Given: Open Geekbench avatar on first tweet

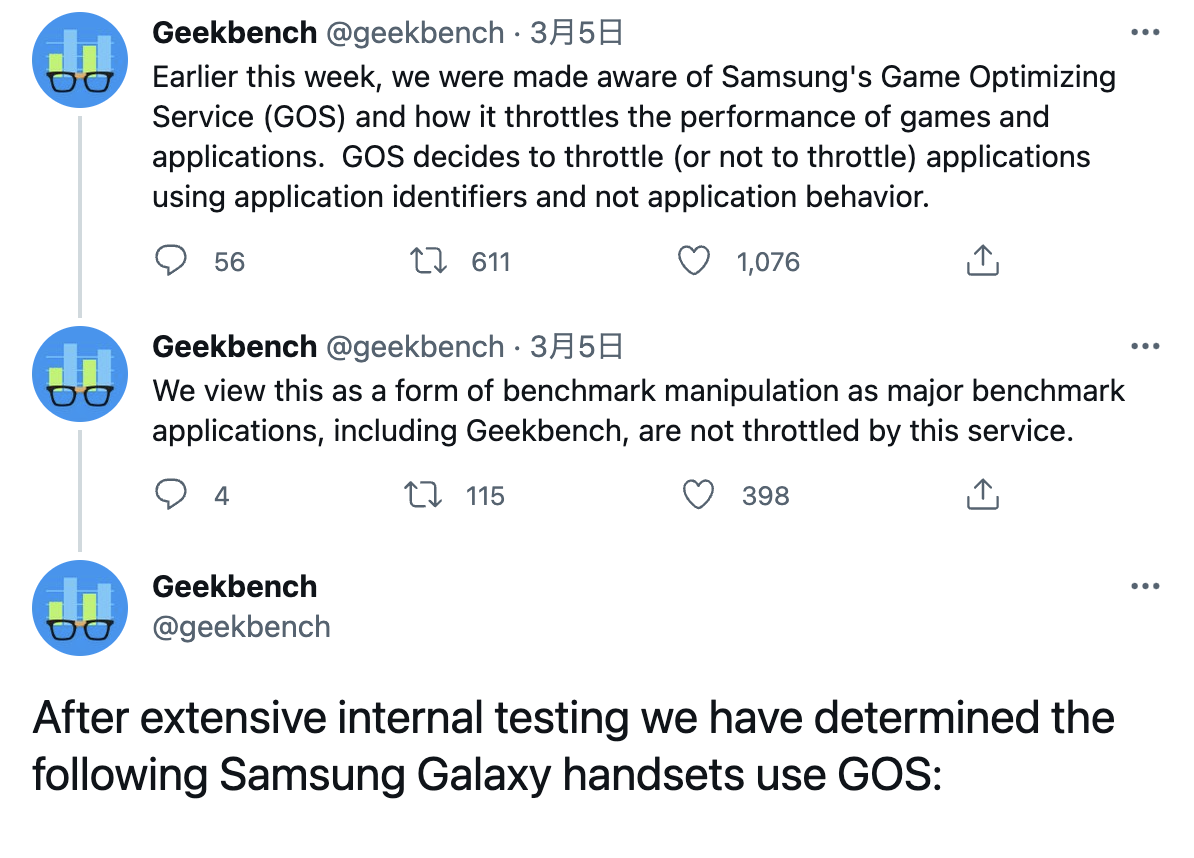Looking at the screenshot, I should (80, 60).
